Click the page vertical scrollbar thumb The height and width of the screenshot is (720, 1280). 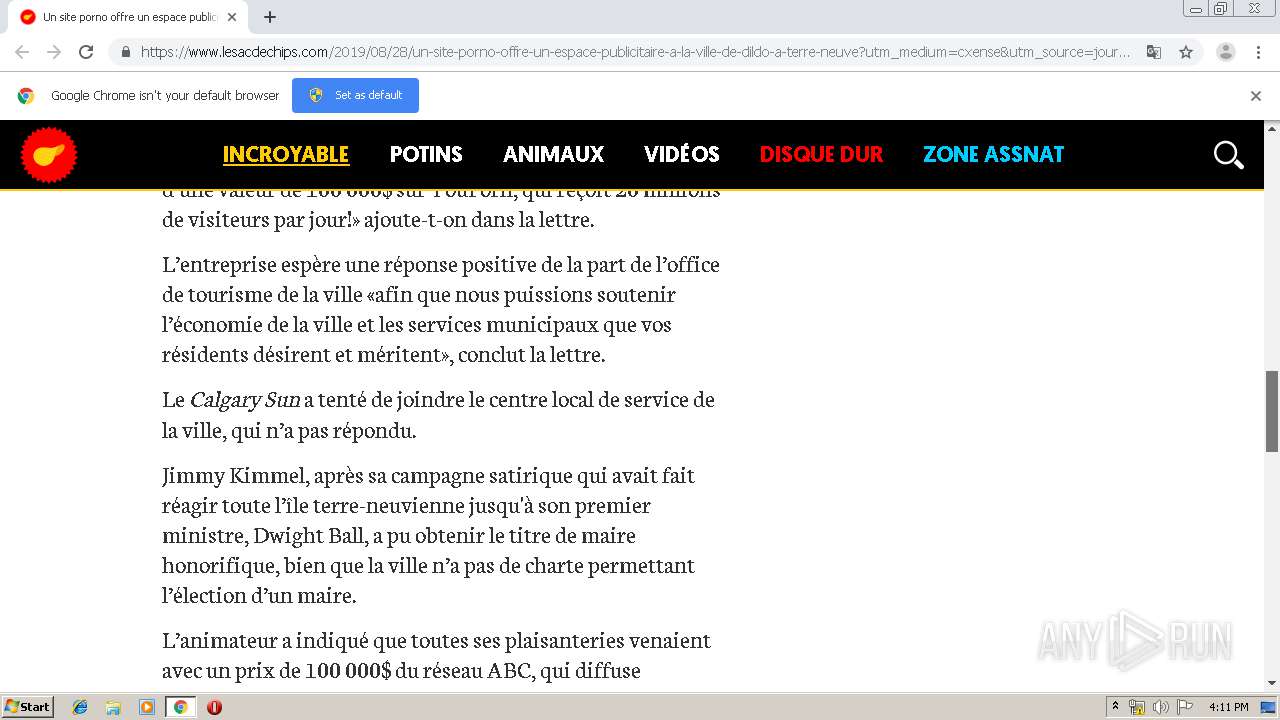click(1272, 410)
